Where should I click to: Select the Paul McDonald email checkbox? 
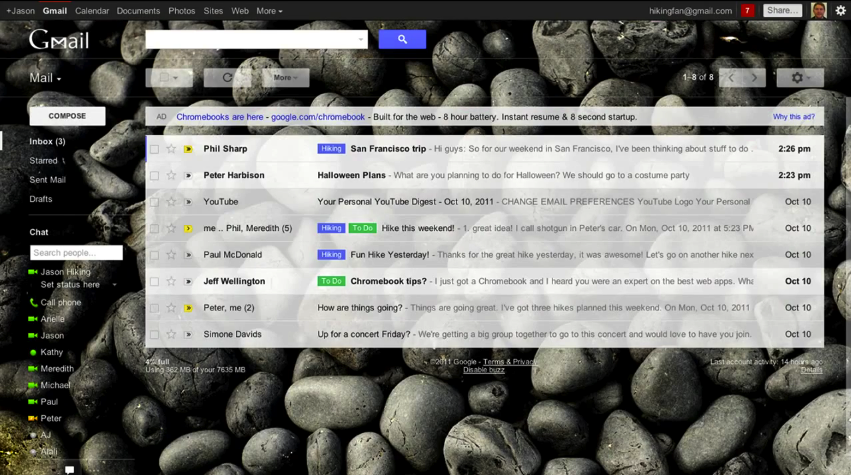tap(154, 255)
